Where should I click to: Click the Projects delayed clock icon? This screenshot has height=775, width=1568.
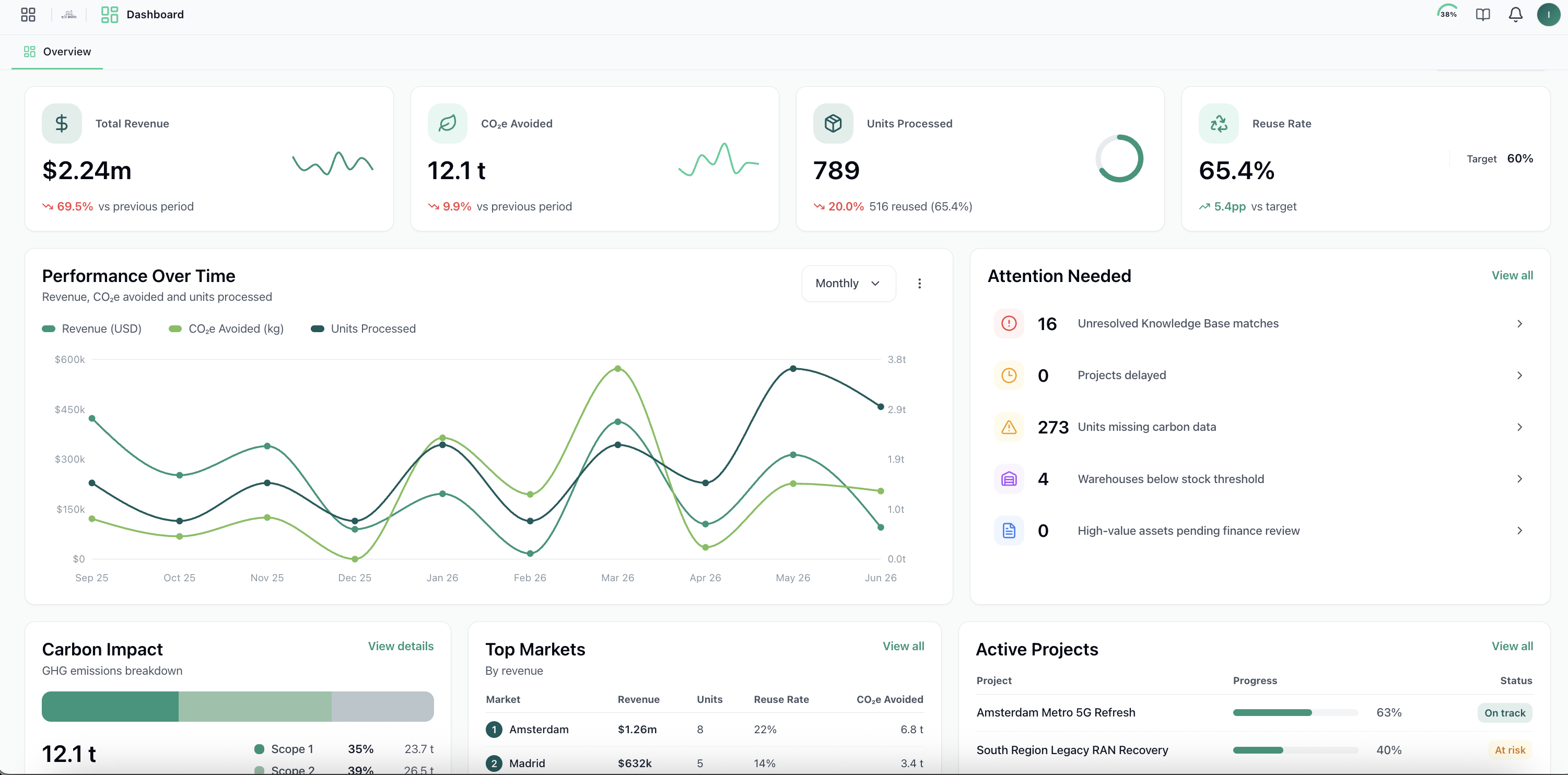tap(1009, 375)
